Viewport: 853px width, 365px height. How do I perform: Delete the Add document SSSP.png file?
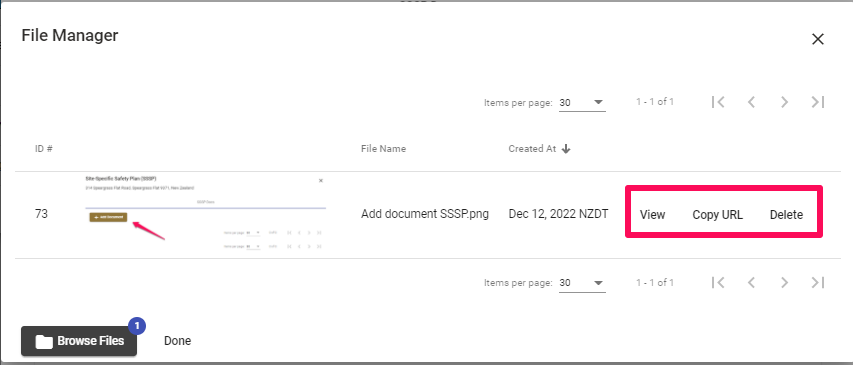tap(786, 214)
